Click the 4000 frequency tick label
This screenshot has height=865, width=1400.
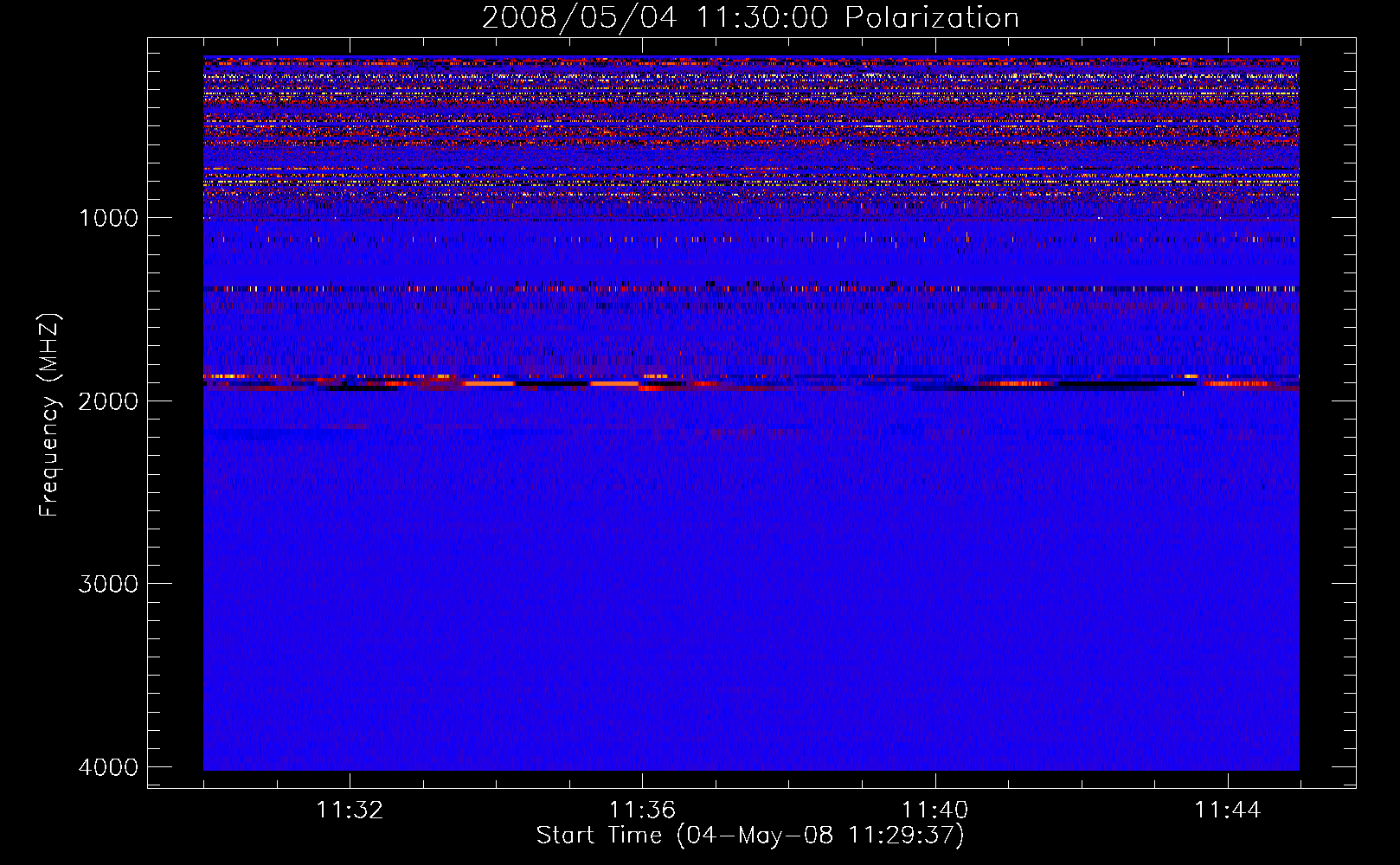click(108, 767)
